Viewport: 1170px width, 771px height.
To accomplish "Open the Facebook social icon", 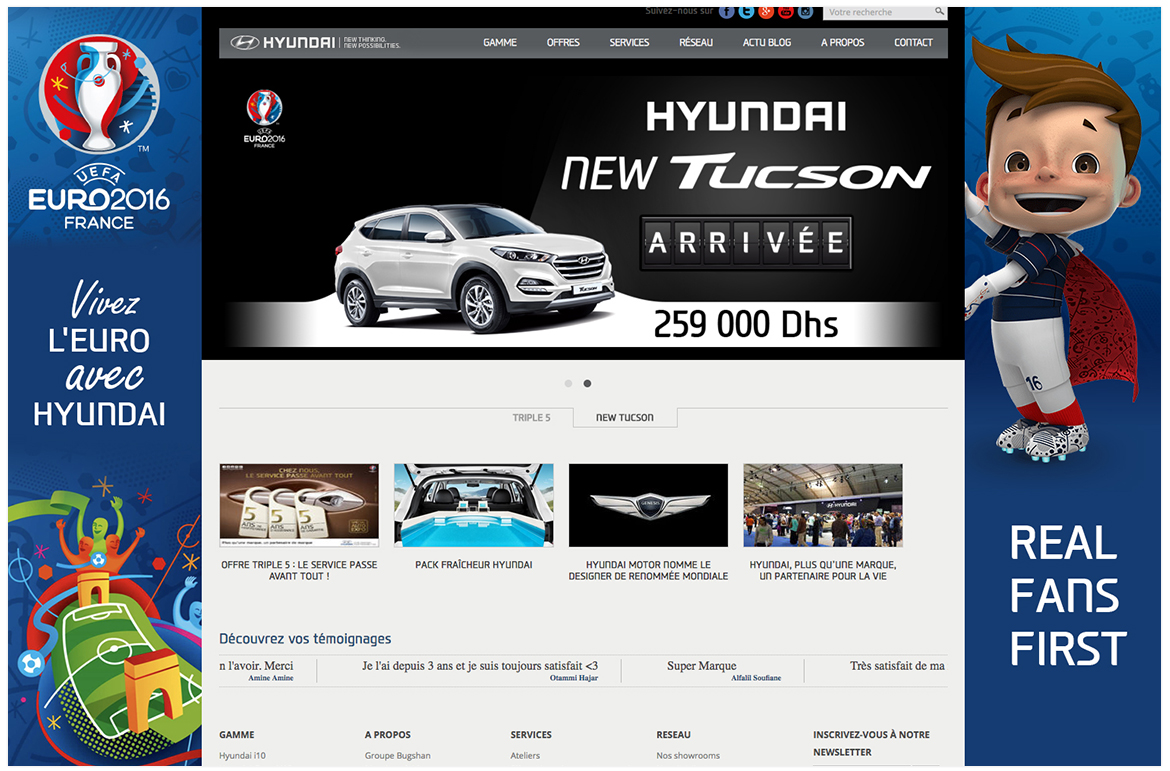I will tap(727, 12).
